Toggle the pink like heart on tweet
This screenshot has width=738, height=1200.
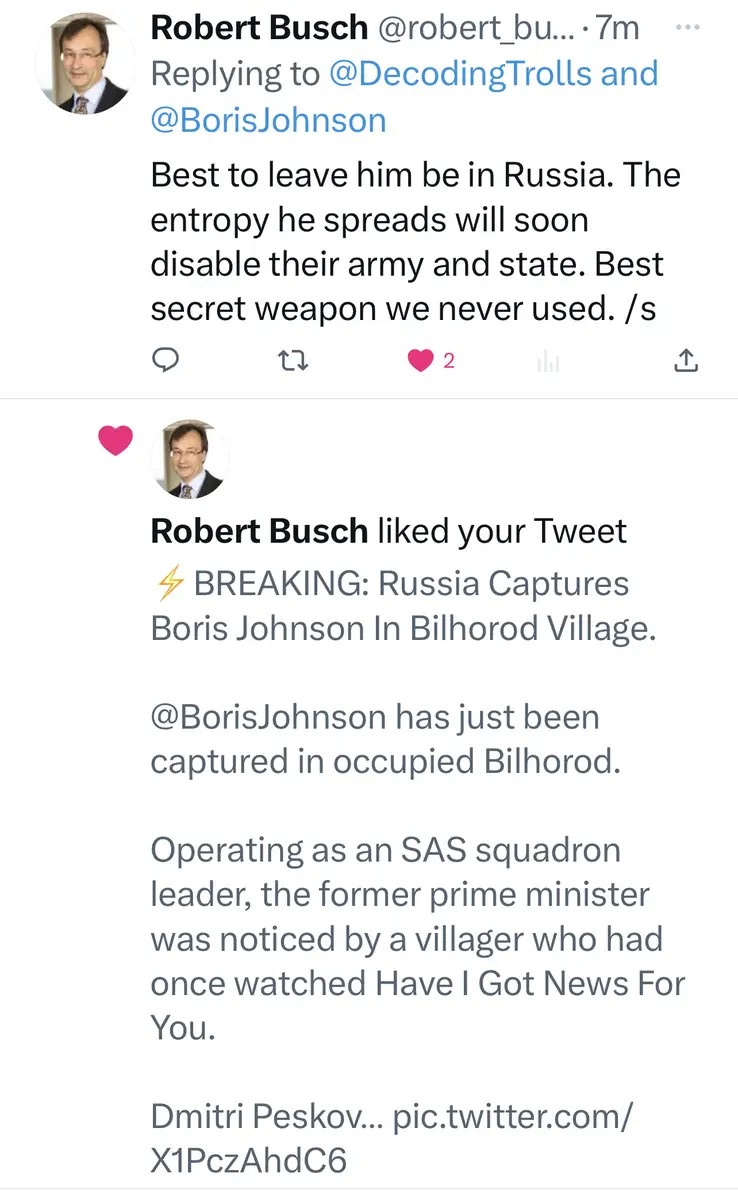420,361
